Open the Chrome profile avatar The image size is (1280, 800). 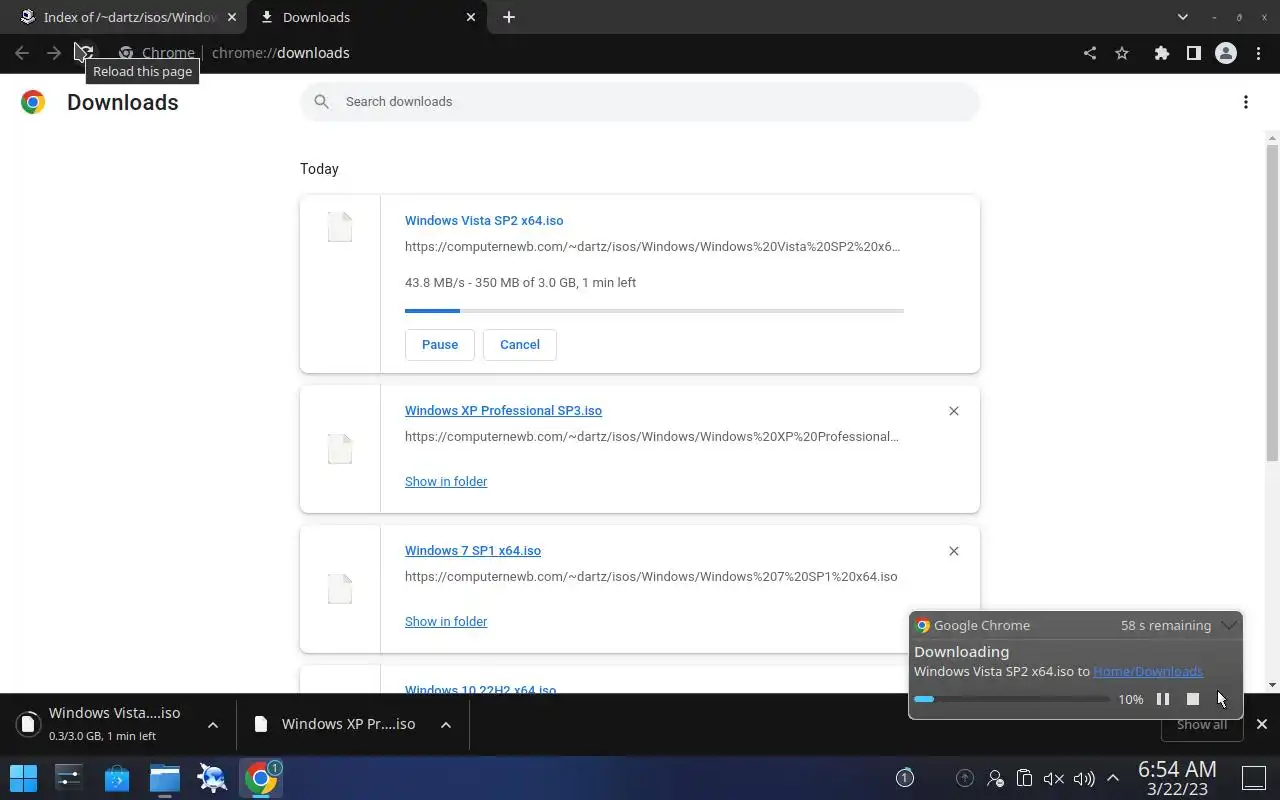(1226, 53)
